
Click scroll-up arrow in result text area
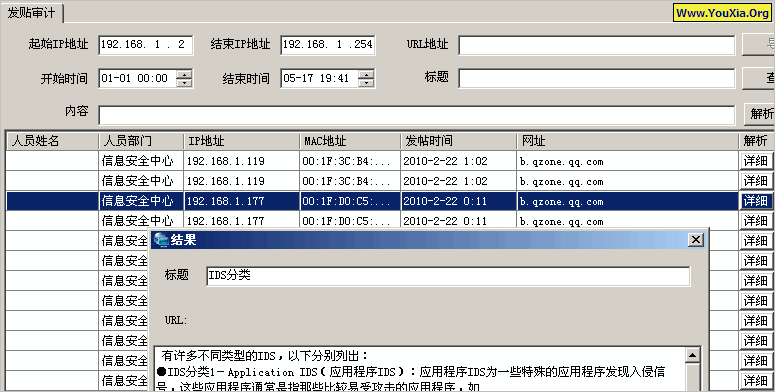click(x=692, y=355)
